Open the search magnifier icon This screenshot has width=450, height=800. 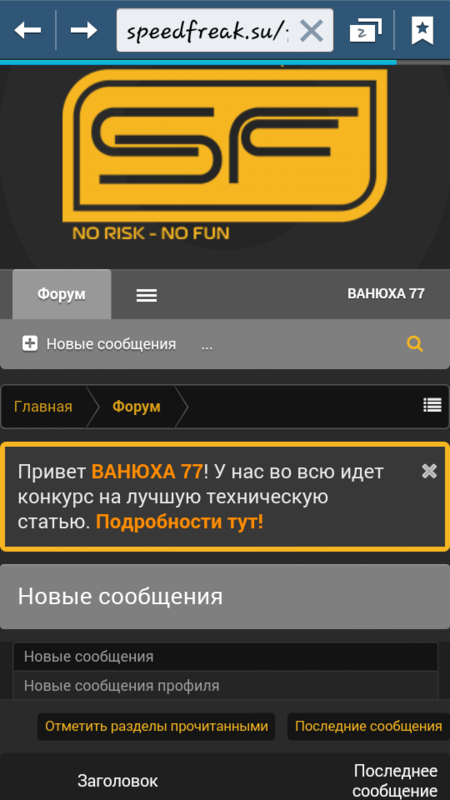click(x=415, y=344)
